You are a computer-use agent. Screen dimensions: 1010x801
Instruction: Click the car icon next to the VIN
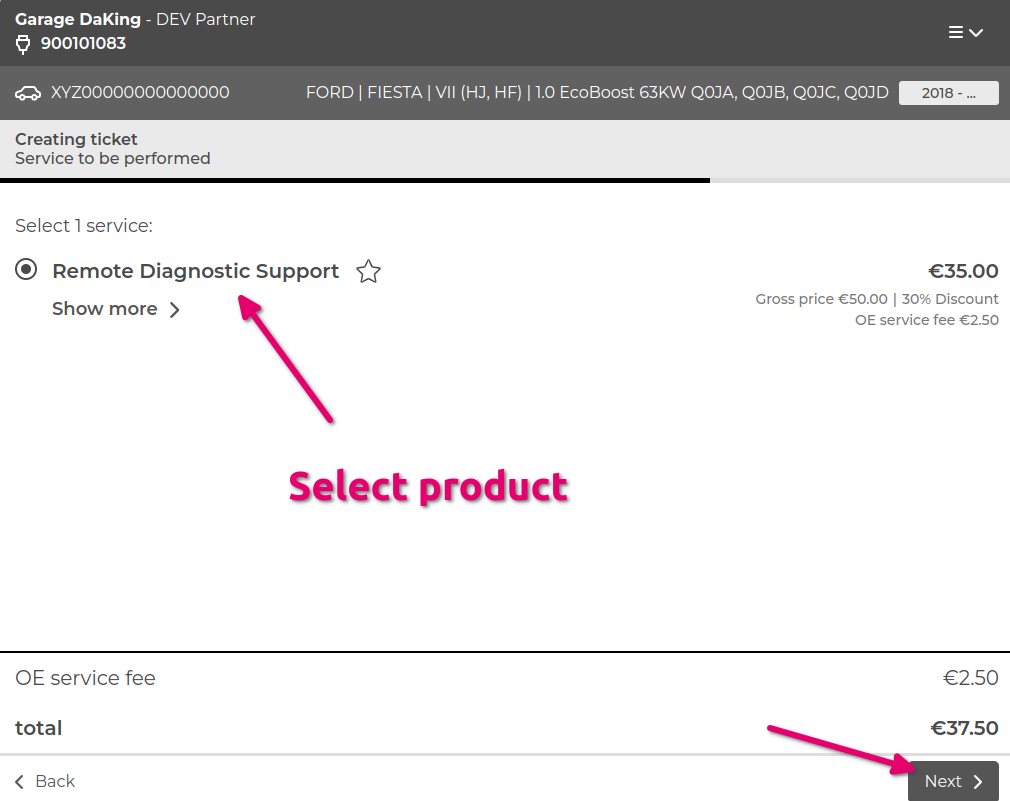(x=27, y=92)
